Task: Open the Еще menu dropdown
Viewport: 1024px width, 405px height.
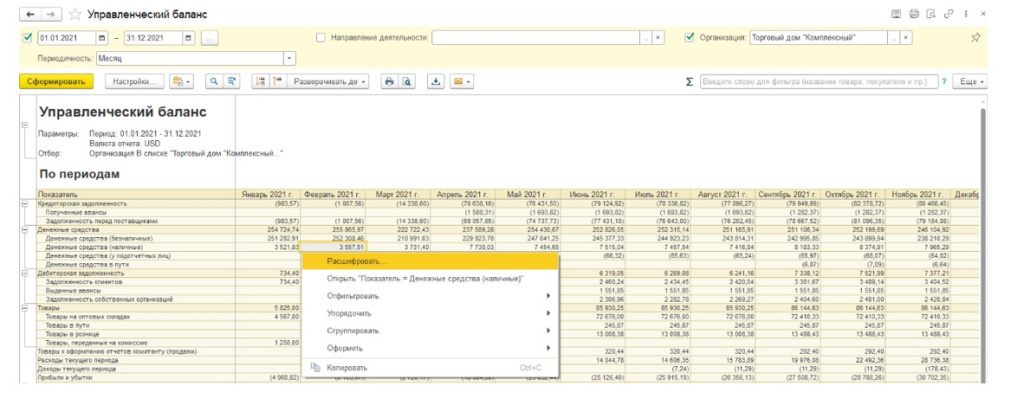Action: point(971,81)
